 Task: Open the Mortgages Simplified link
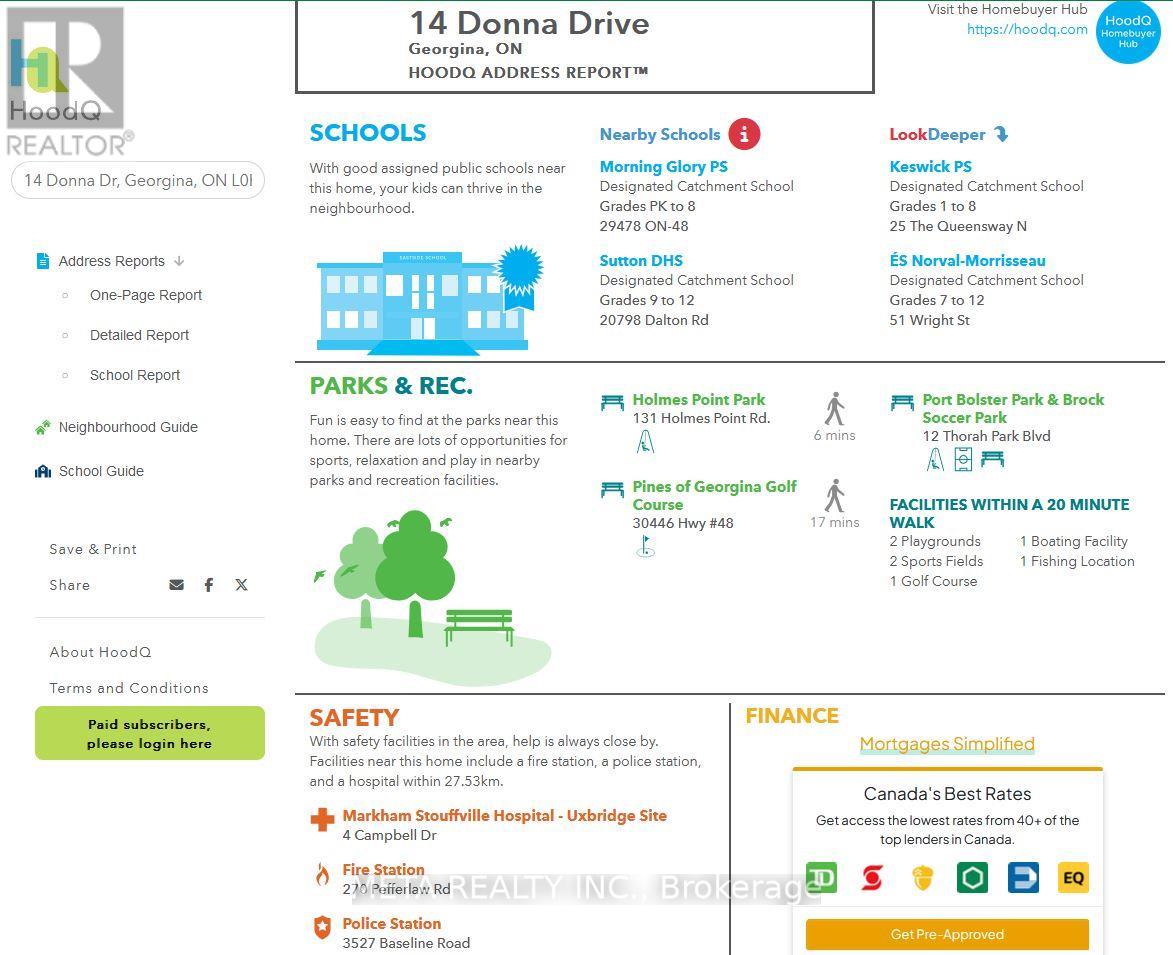947,744
